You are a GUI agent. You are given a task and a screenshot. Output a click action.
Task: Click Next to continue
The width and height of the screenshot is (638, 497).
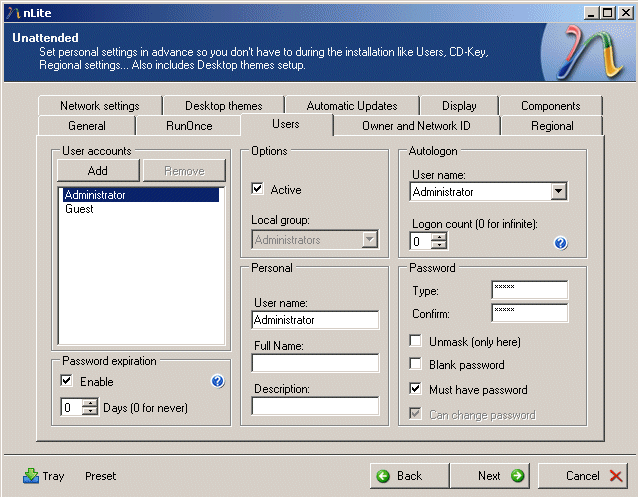pyautogui.click(x=489, y=475)
